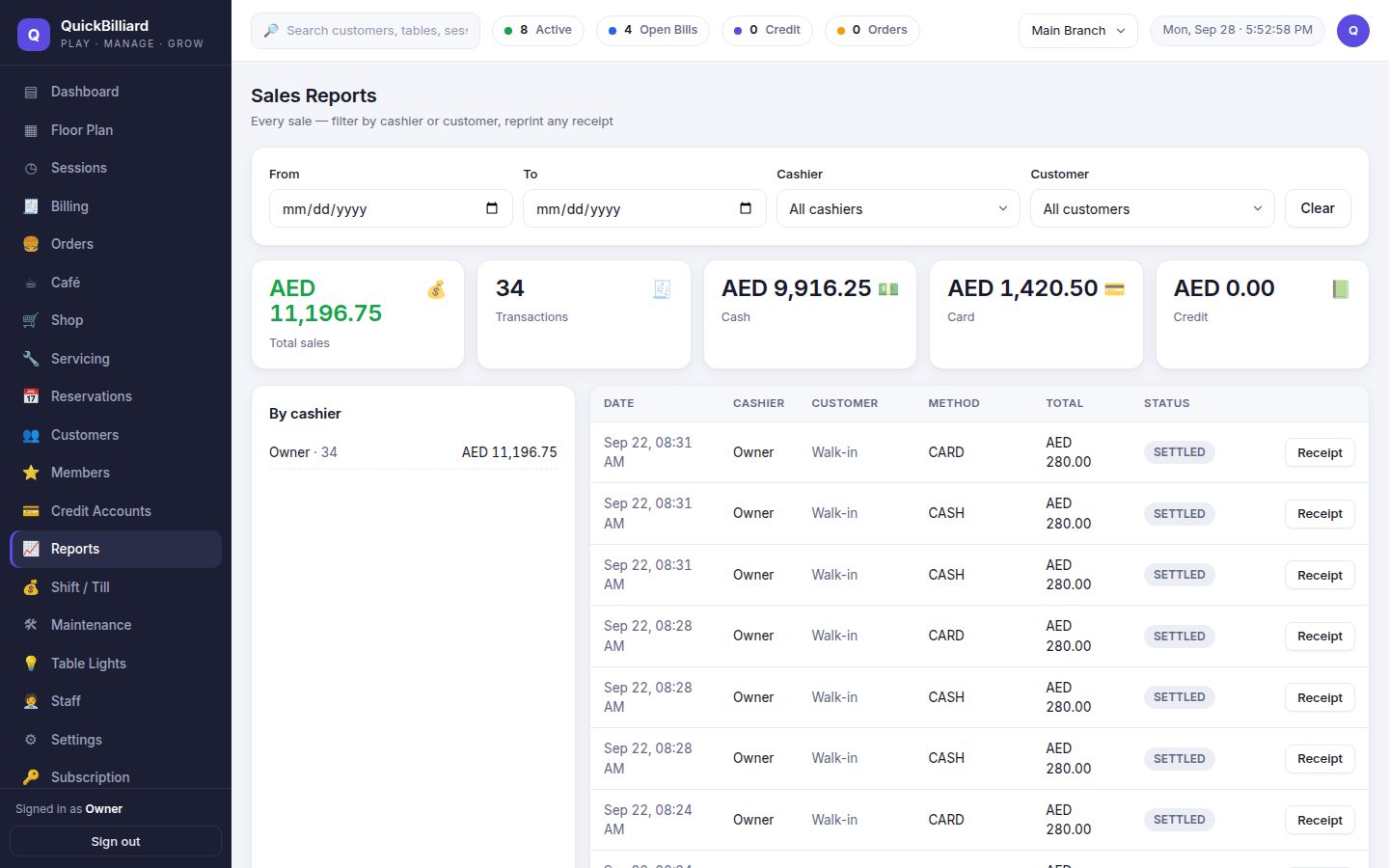Click the By cashier heading
1389x868 pixels.
305,414
